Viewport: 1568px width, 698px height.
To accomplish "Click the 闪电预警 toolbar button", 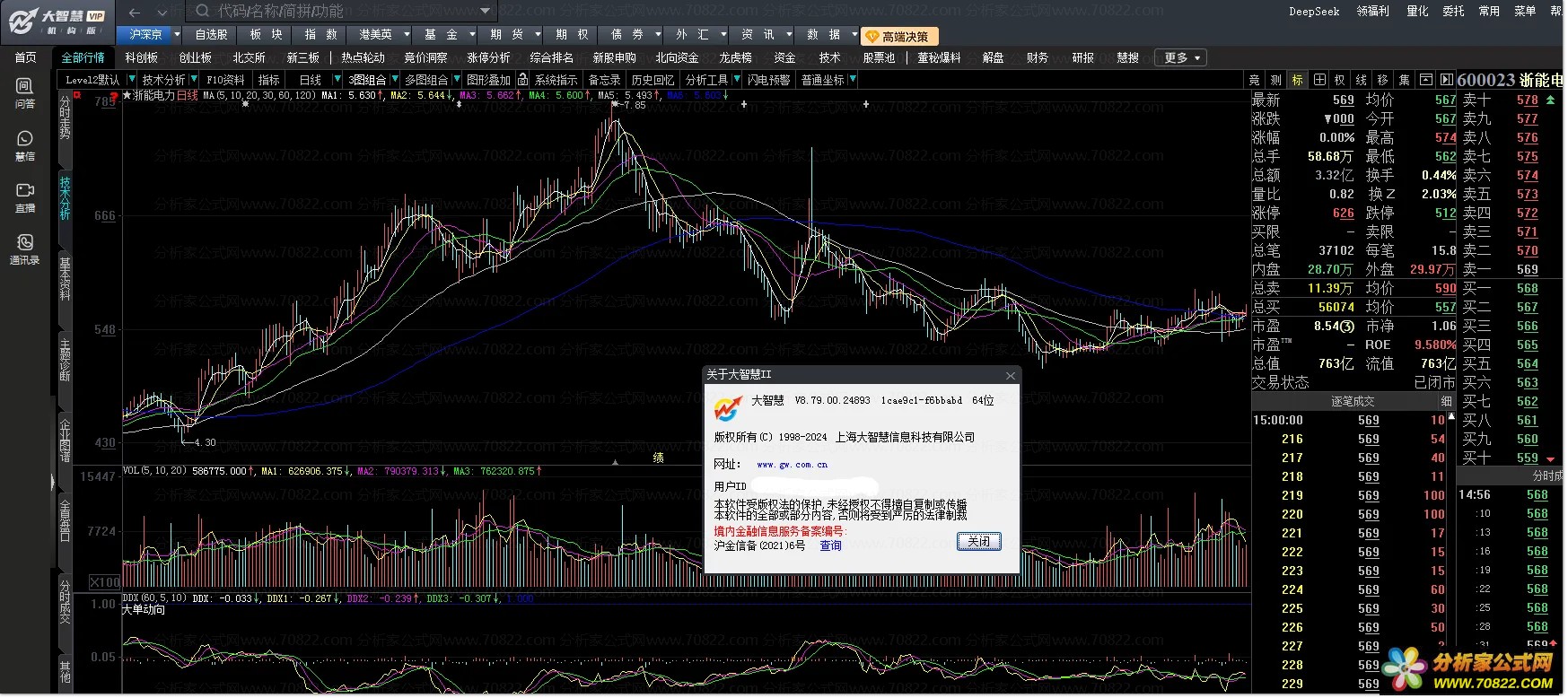I will click(769, 80).
